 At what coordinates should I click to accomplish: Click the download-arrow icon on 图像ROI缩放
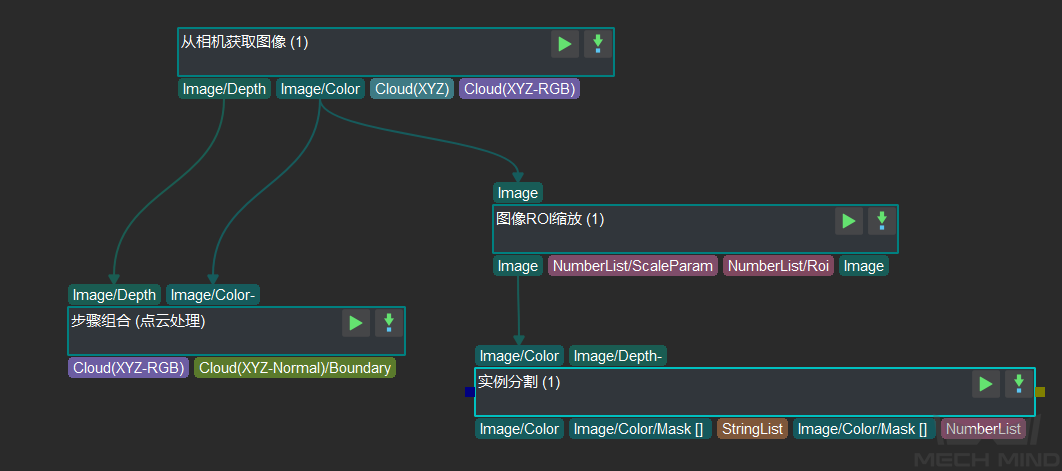[x=881, y=221]
